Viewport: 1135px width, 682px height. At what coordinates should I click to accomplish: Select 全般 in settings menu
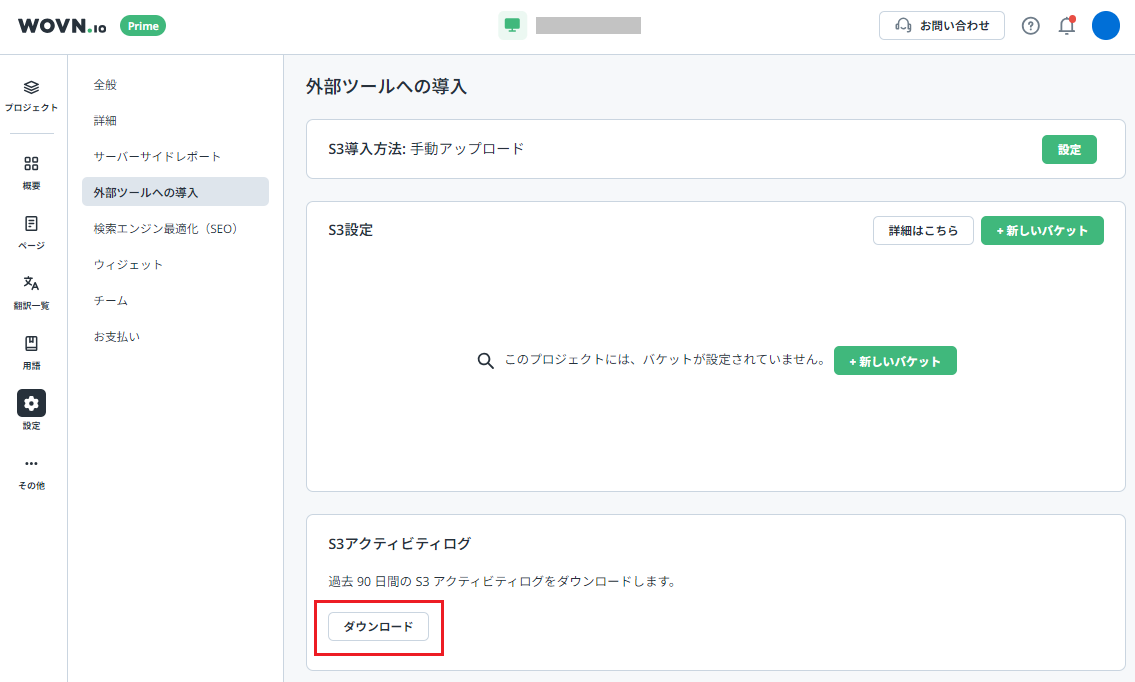[x=105, y=85]
